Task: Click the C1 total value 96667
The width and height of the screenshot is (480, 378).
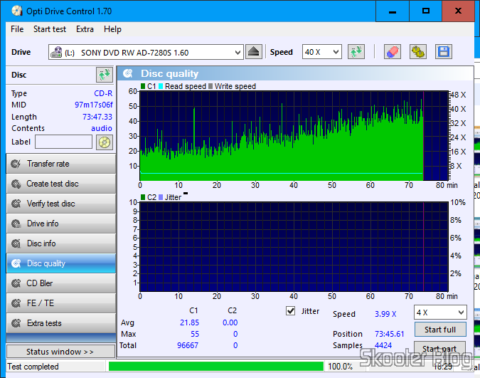Action: pyautogui.click(x=188, y=345)
